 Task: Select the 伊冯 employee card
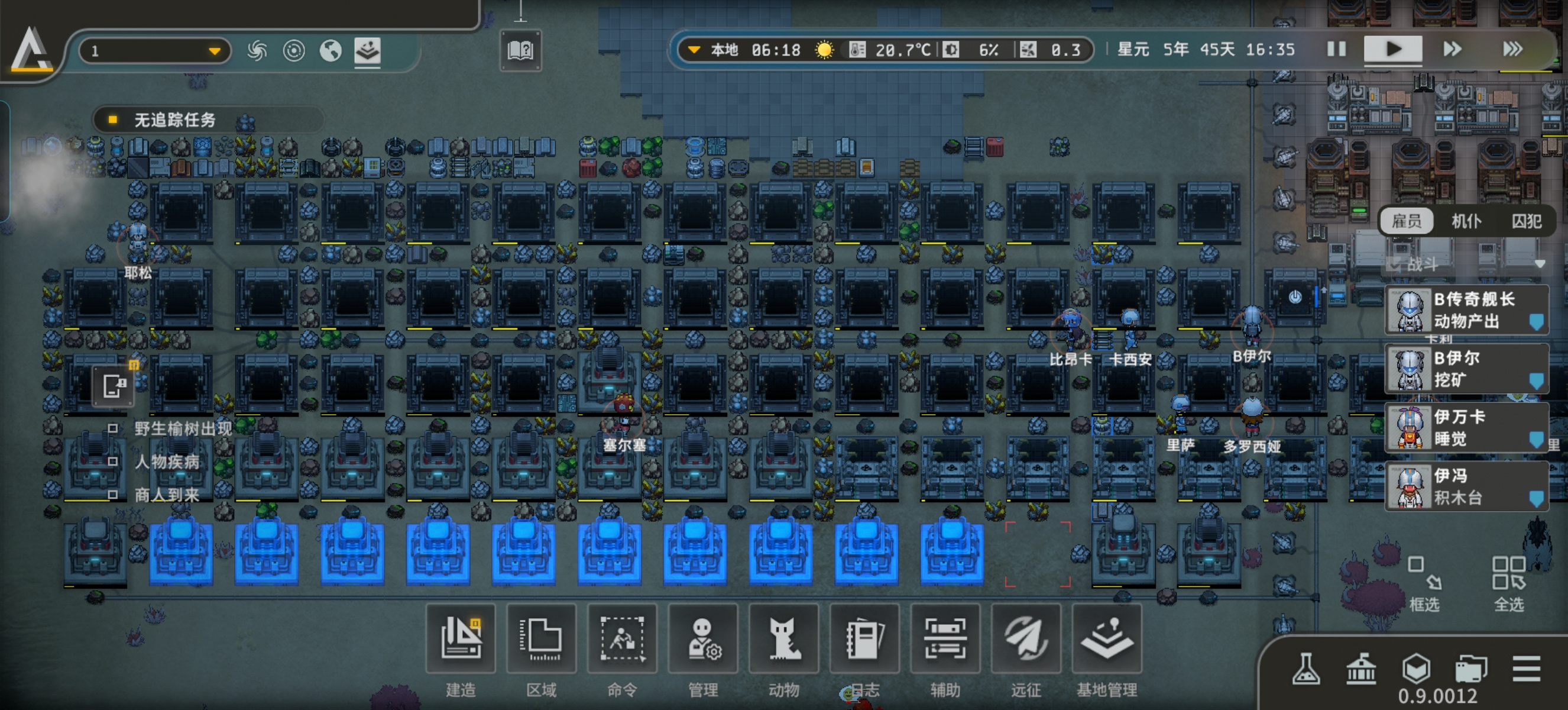click(x=1466, y=486)
